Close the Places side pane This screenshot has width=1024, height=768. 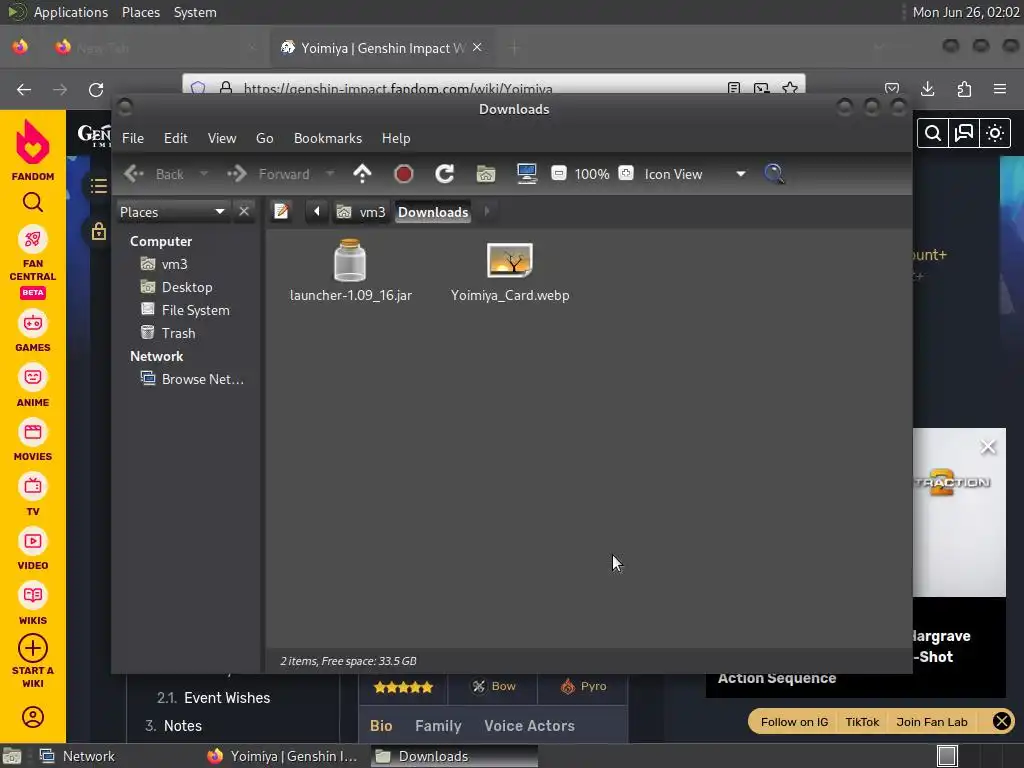(244, 212)
